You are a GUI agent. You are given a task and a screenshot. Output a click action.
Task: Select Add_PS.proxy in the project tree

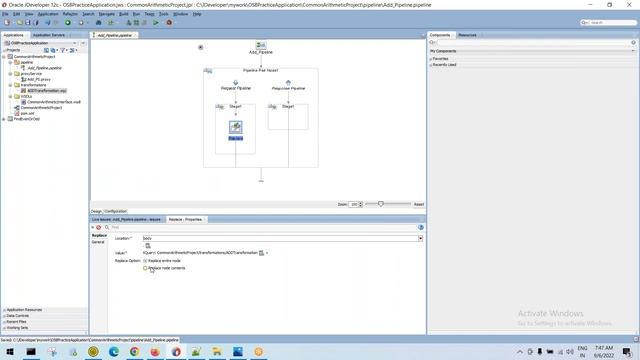click(38, 80)
